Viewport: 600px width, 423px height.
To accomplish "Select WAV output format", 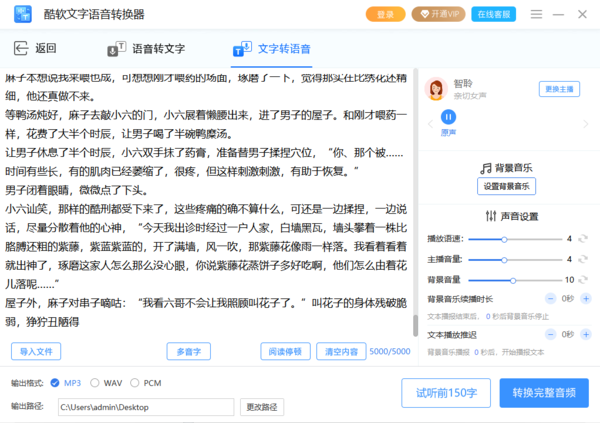I will pyautogui.click(x=95, y=383).
